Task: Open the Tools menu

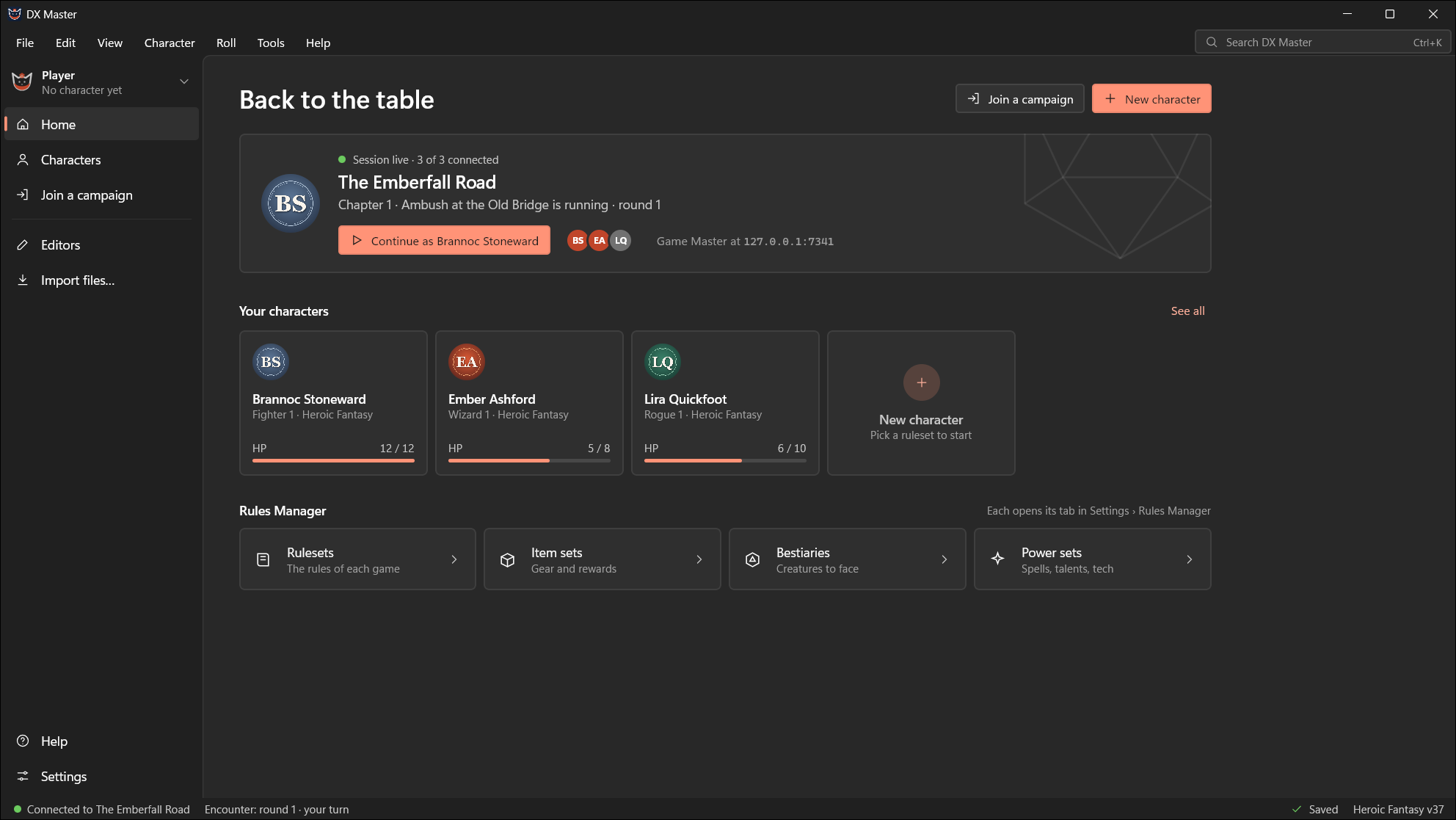Action: 271,43
